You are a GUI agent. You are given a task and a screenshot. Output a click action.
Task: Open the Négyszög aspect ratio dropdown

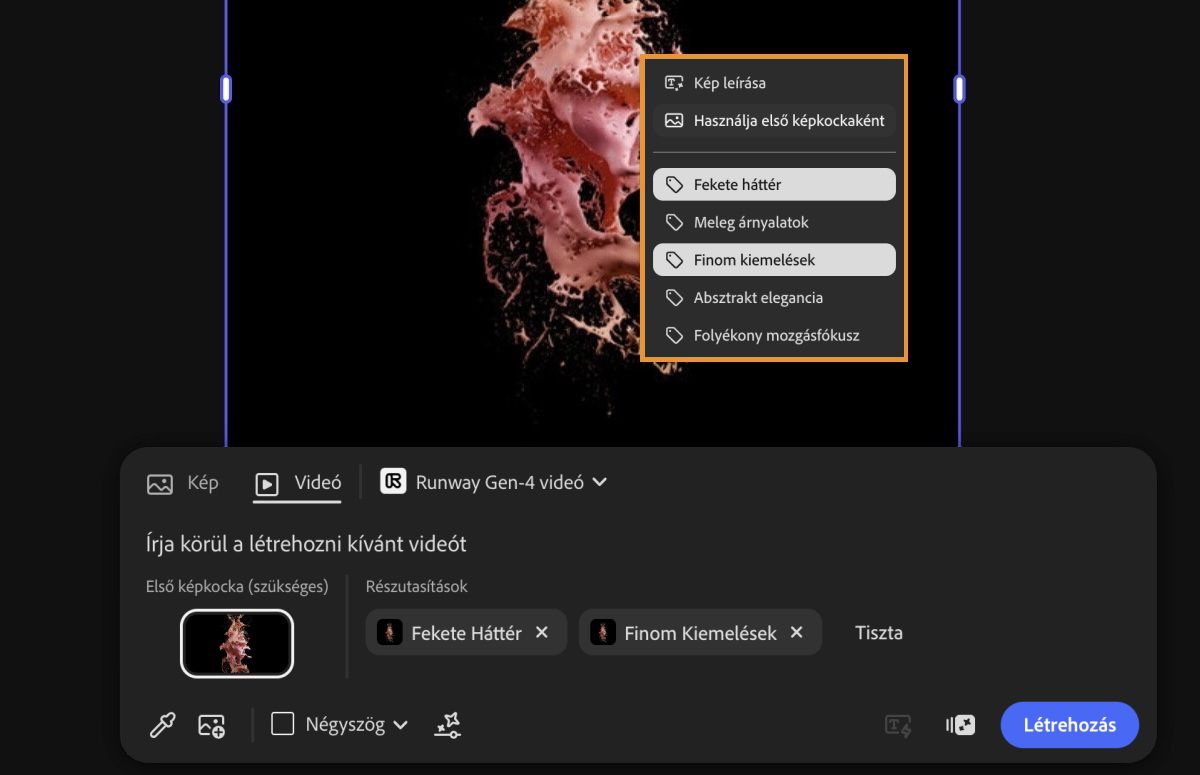340,725
